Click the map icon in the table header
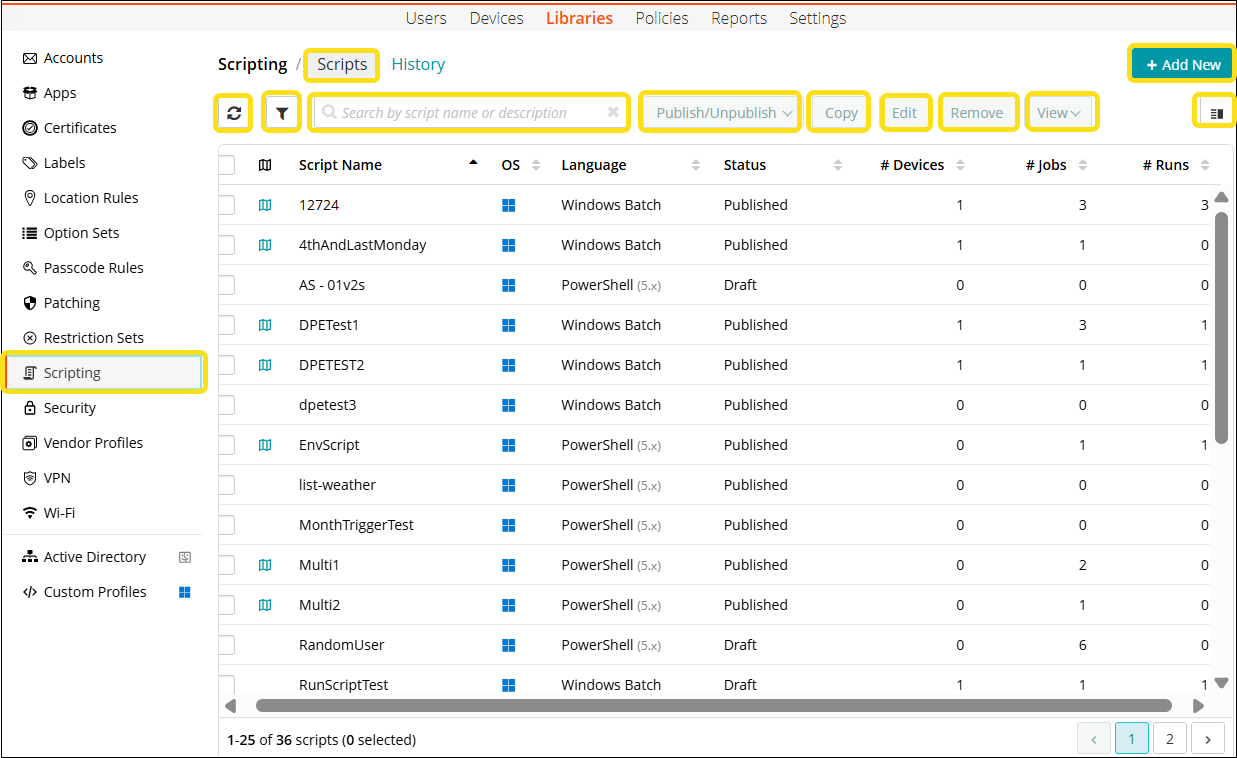The height and width of the screenshot is (758, 1237). pos(265,165)
